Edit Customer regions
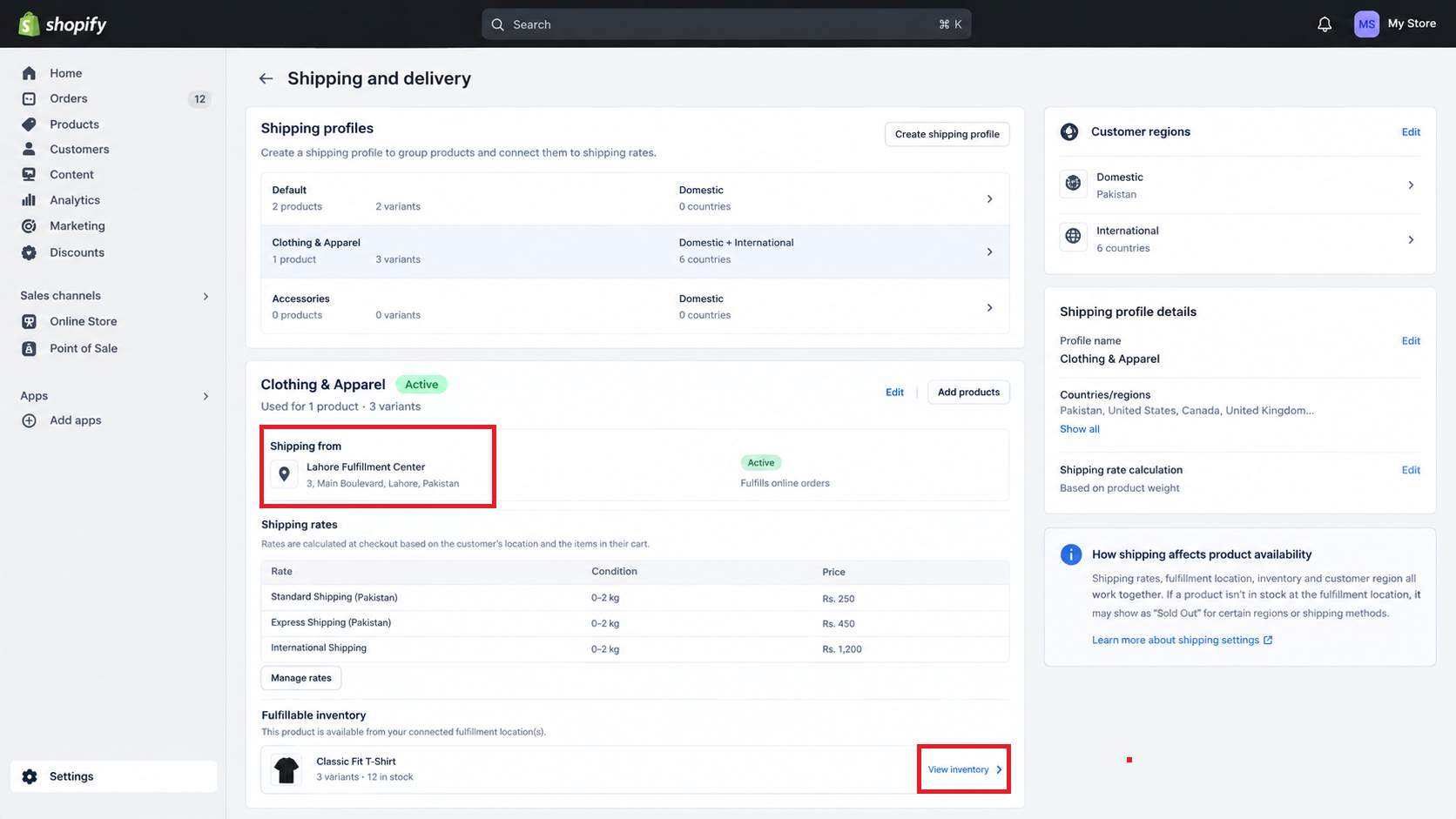Image resolution: width=1456 pixels, height=819 pixels. tap(1411, 132)
